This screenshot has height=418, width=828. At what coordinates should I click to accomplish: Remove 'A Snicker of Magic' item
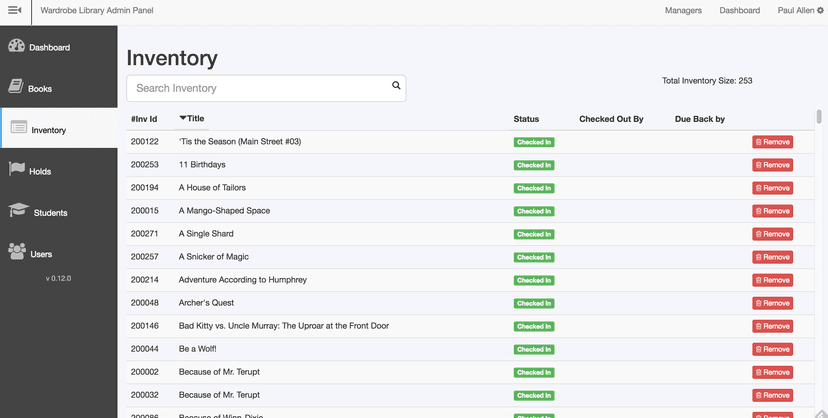point(773,257)
